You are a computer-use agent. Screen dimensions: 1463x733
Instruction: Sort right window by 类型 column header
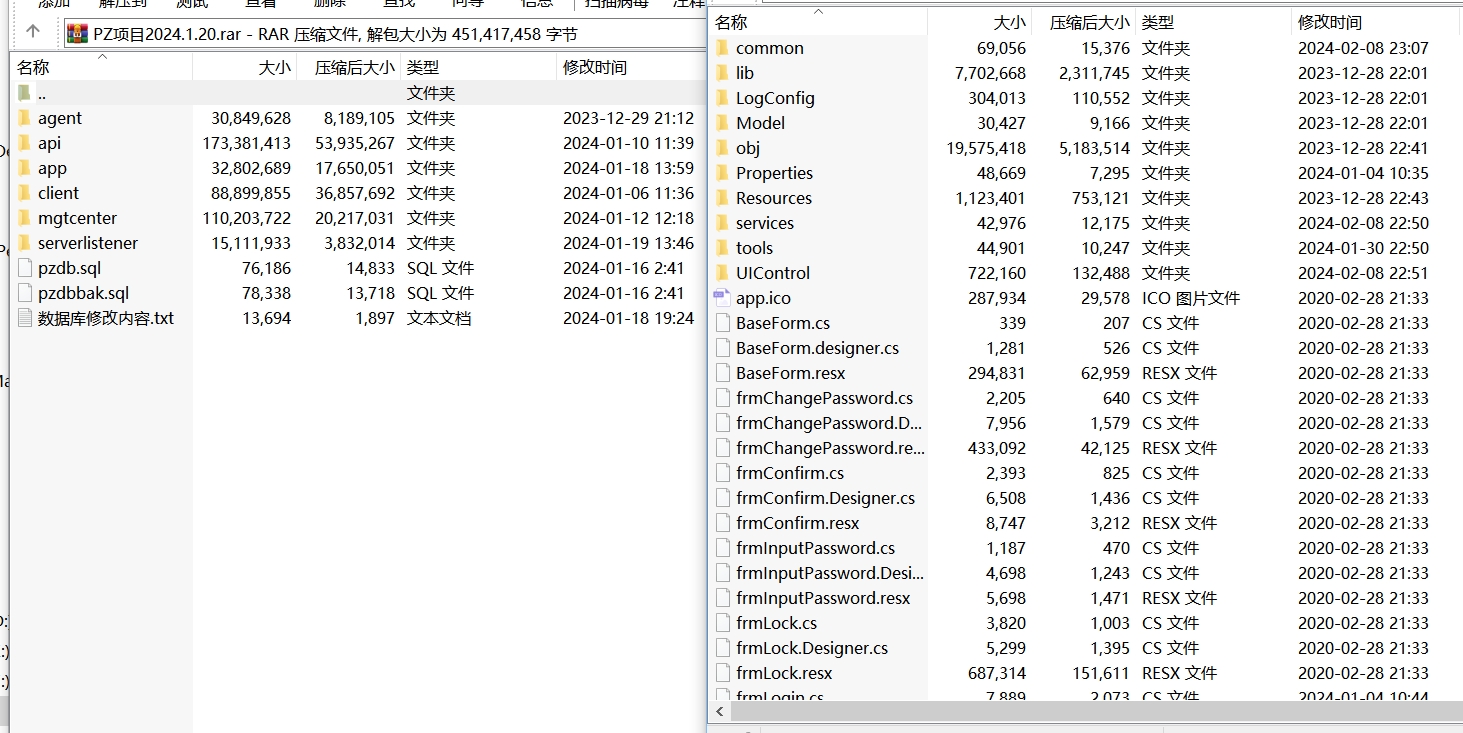click(1214, 22)
